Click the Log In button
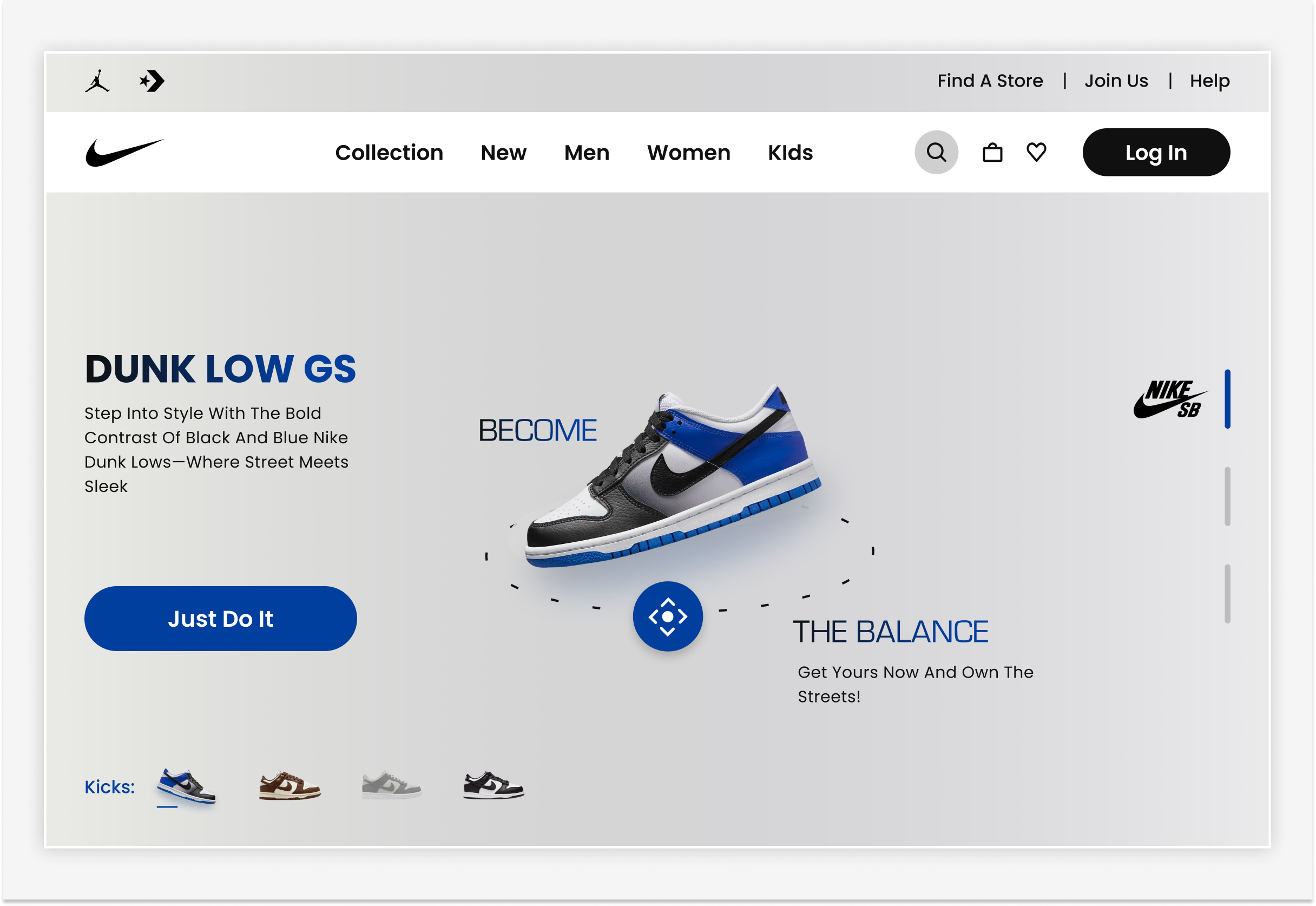This screenshot has height=906, width=1316. click(x=1156, y=152)
